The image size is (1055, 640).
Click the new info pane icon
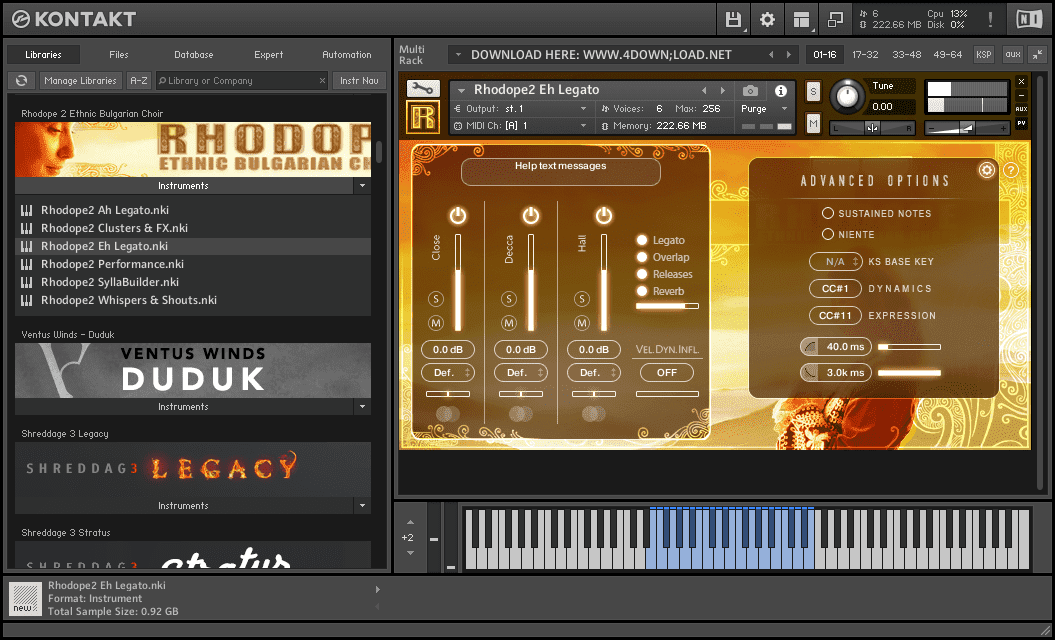26,599
